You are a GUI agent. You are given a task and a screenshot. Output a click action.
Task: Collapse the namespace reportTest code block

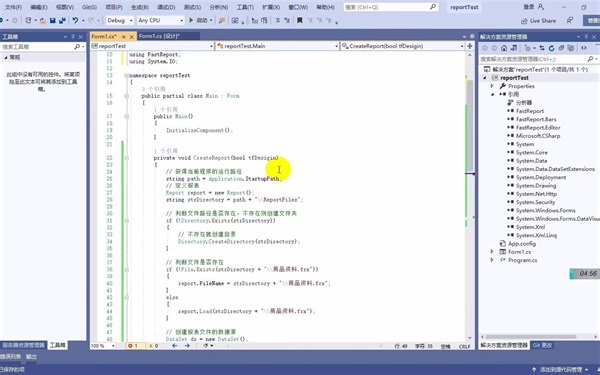tap(126, 75)
